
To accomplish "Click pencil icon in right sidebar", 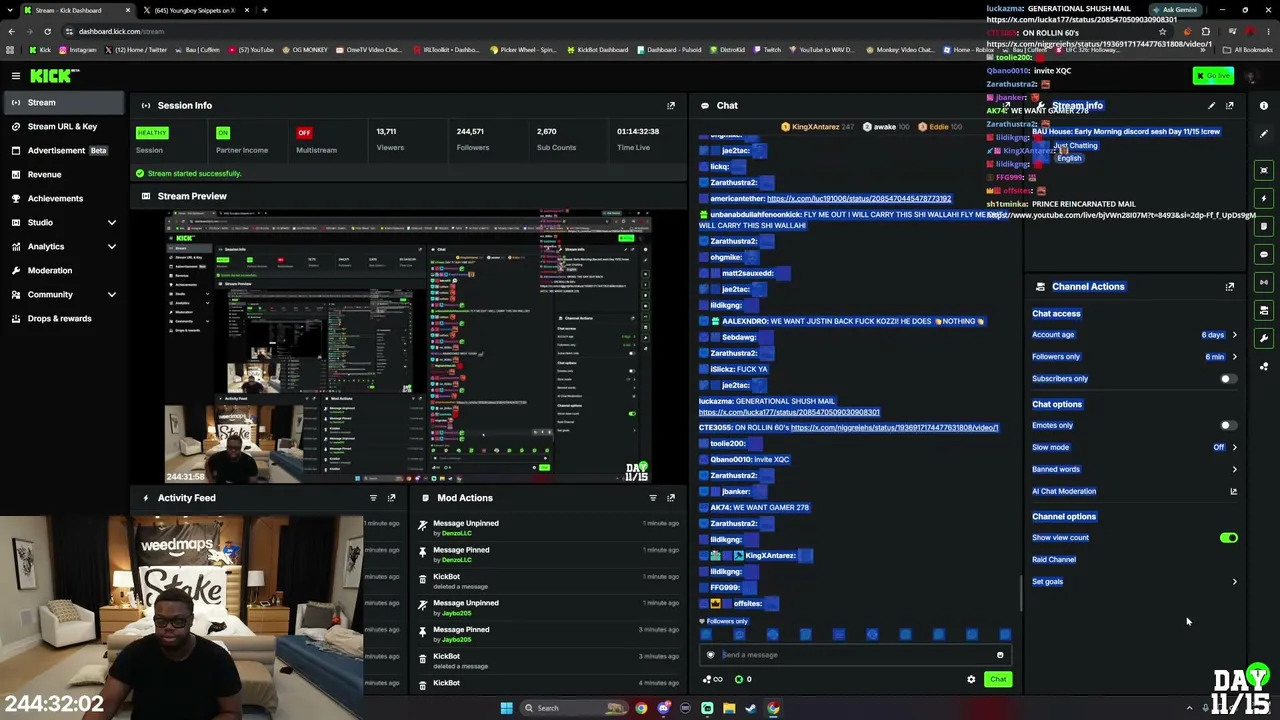I will pos(1264,134).
